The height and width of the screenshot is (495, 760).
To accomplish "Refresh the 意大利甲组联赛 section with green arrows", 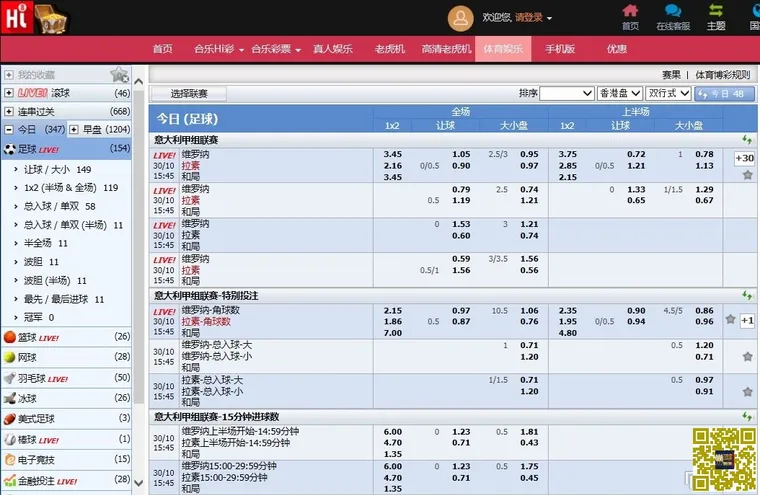I will (x=747, y=140).
